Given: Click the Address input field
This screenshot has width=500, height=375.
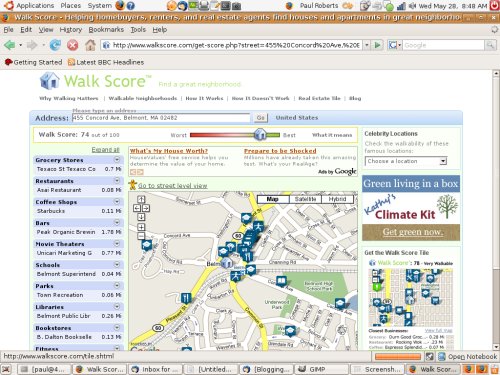Looking at the screenshot, I should click(161, 118).
